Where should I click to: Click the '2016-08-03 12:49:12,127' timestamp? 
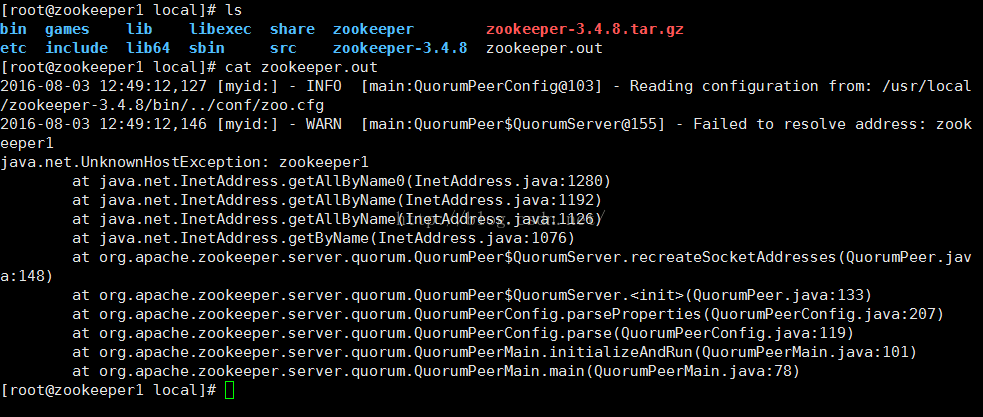point(103,86)
